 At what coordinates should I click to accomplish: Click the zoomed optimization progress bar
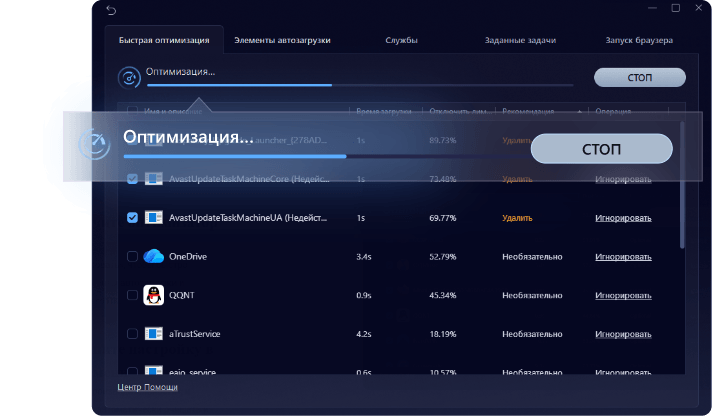click(327, 156)
